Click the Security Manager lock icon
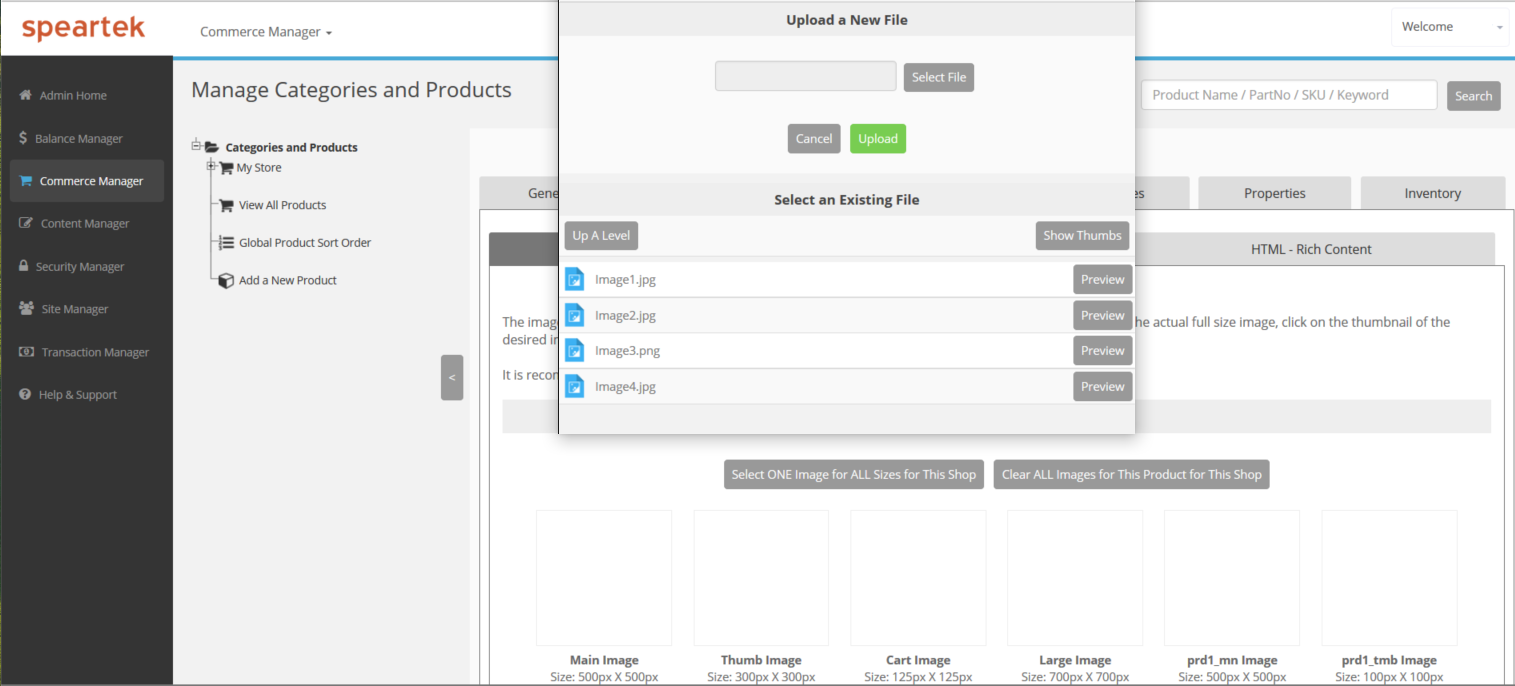This screenshot has height=686, width=1515. pyautogui.click(x=25, y=267)
